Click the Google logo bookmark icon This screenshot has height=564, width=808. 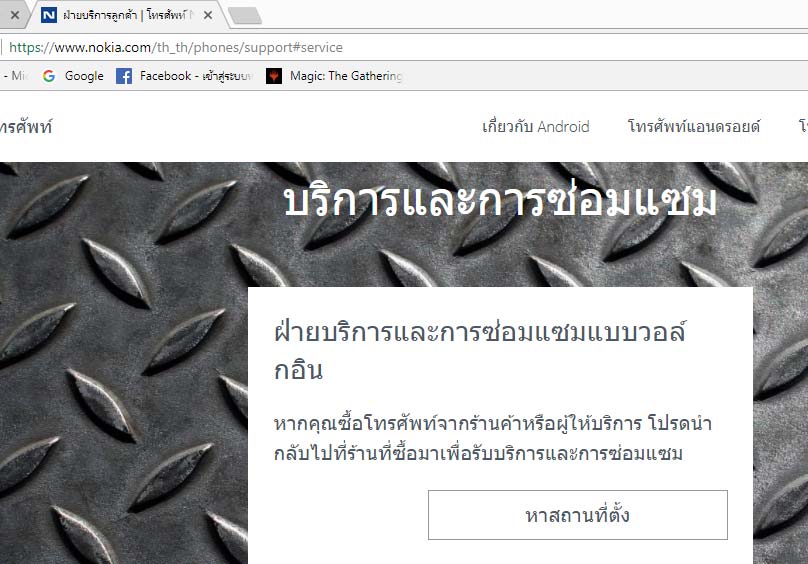(49, 76)
